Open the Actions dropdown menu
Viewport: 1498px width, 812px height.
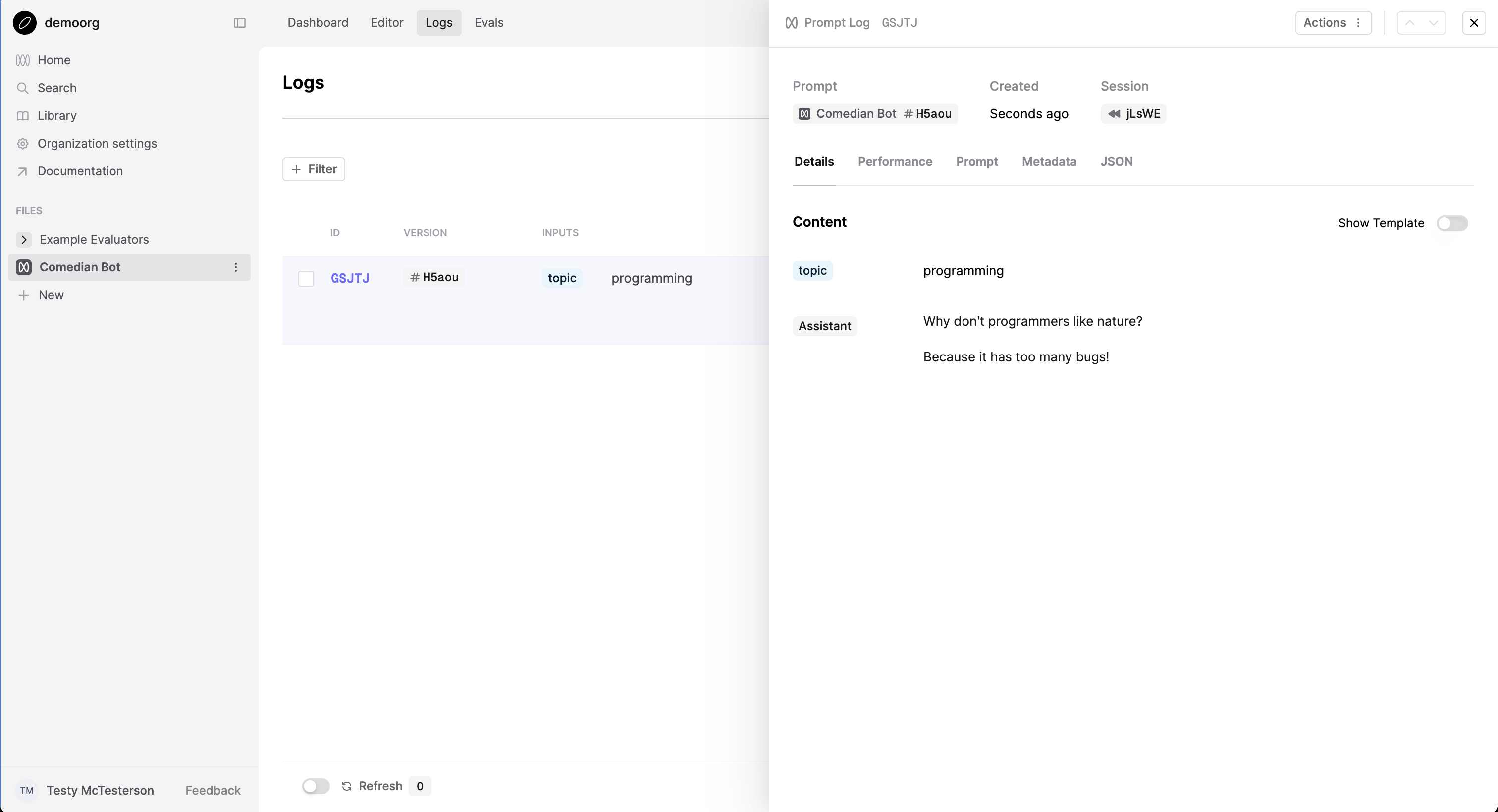coord(1334,23)
